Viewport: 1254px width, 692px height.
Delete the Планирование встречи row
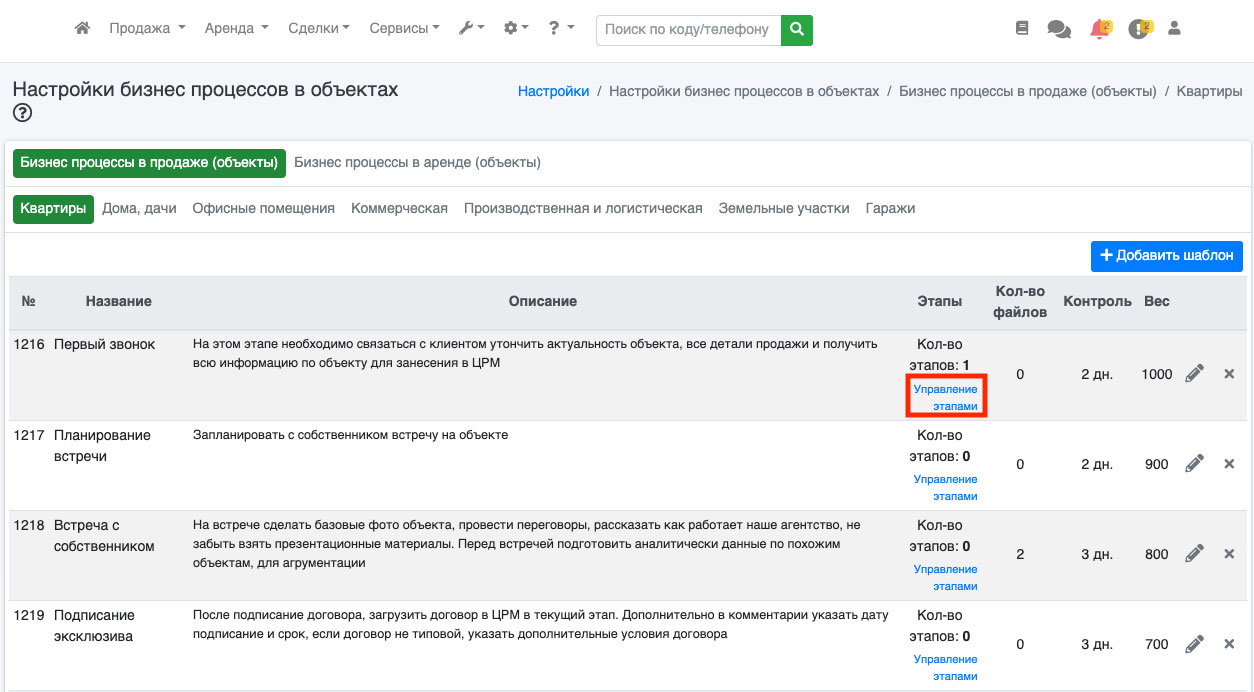click(1229, 464)
